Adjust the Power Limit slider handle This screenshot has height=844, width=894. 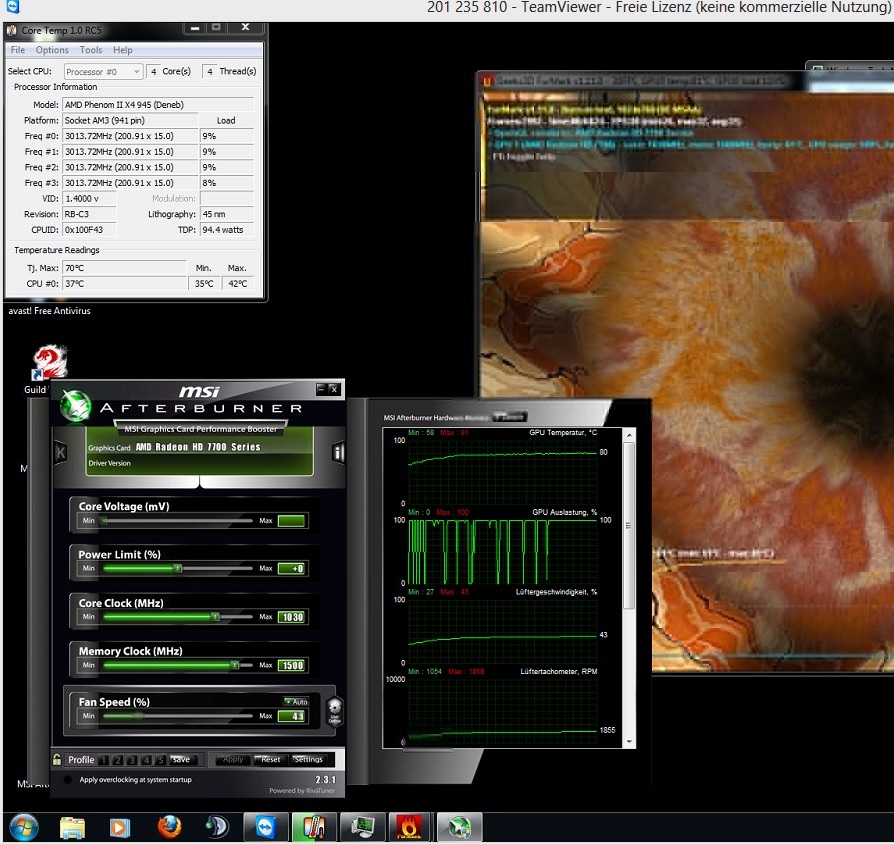coord(178,569)
